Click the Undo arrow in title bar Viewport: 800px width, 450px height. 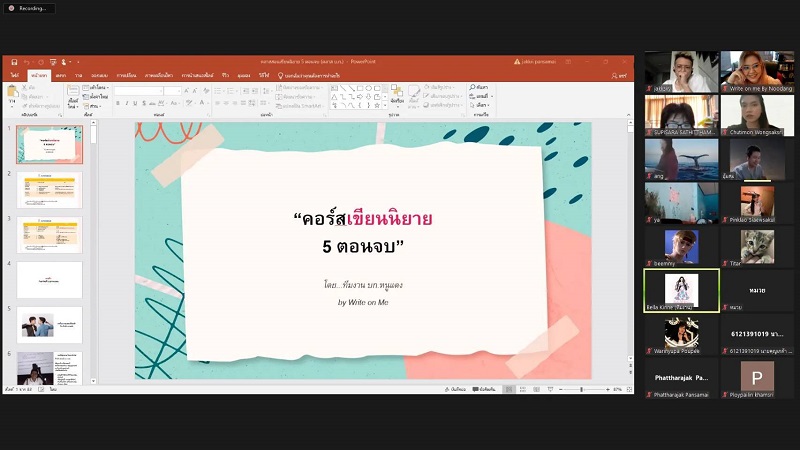[28, 62]
